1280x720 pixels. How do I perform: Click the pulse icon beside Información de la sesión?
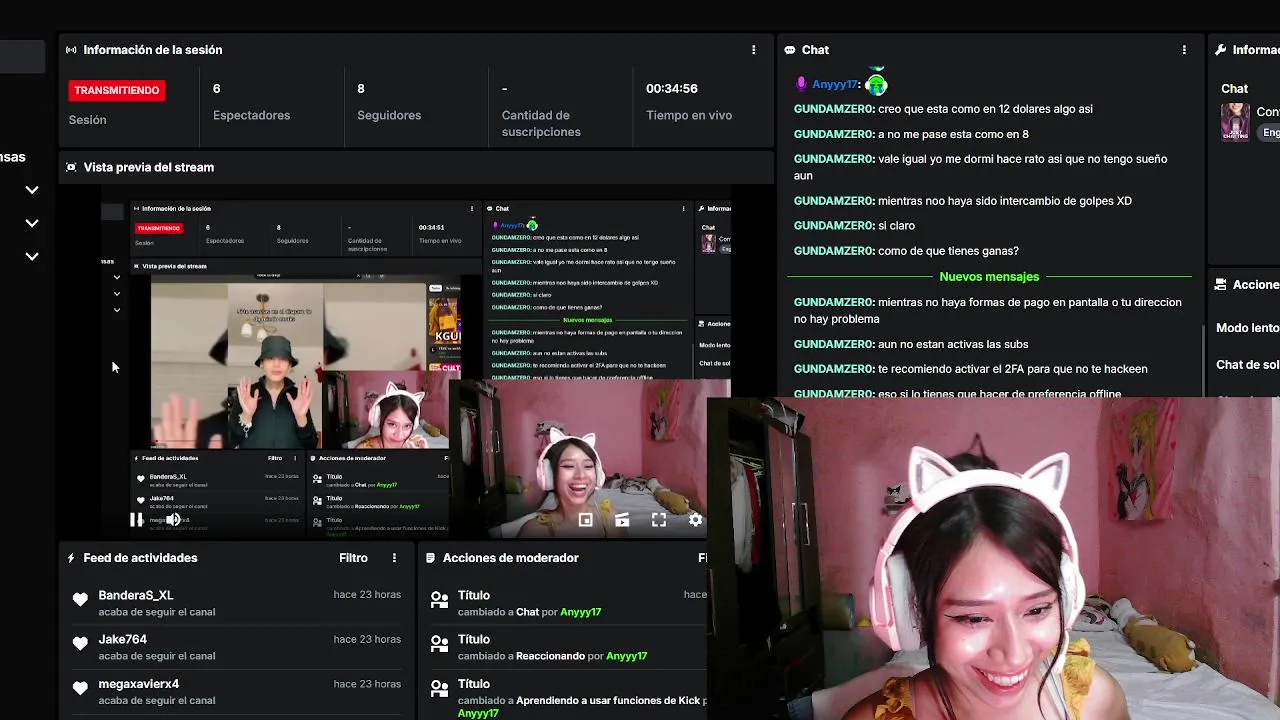(71, 50)
